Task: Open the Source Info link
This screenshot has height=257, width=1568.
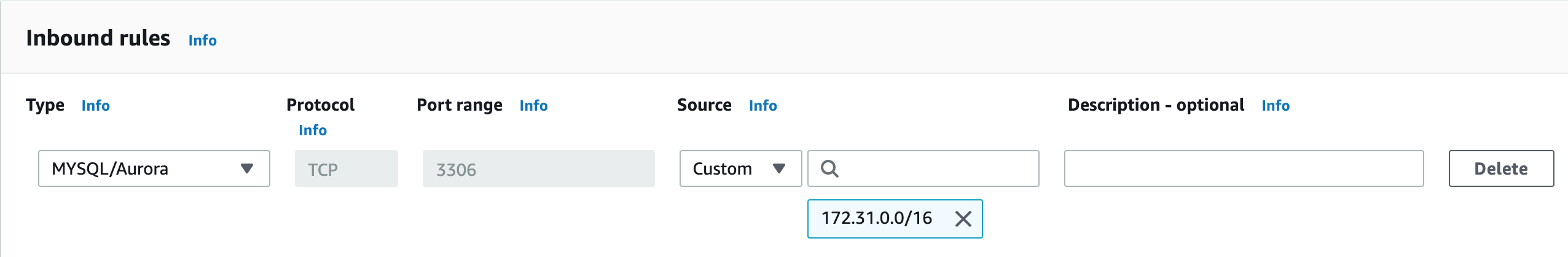Action: click(762, 106)
